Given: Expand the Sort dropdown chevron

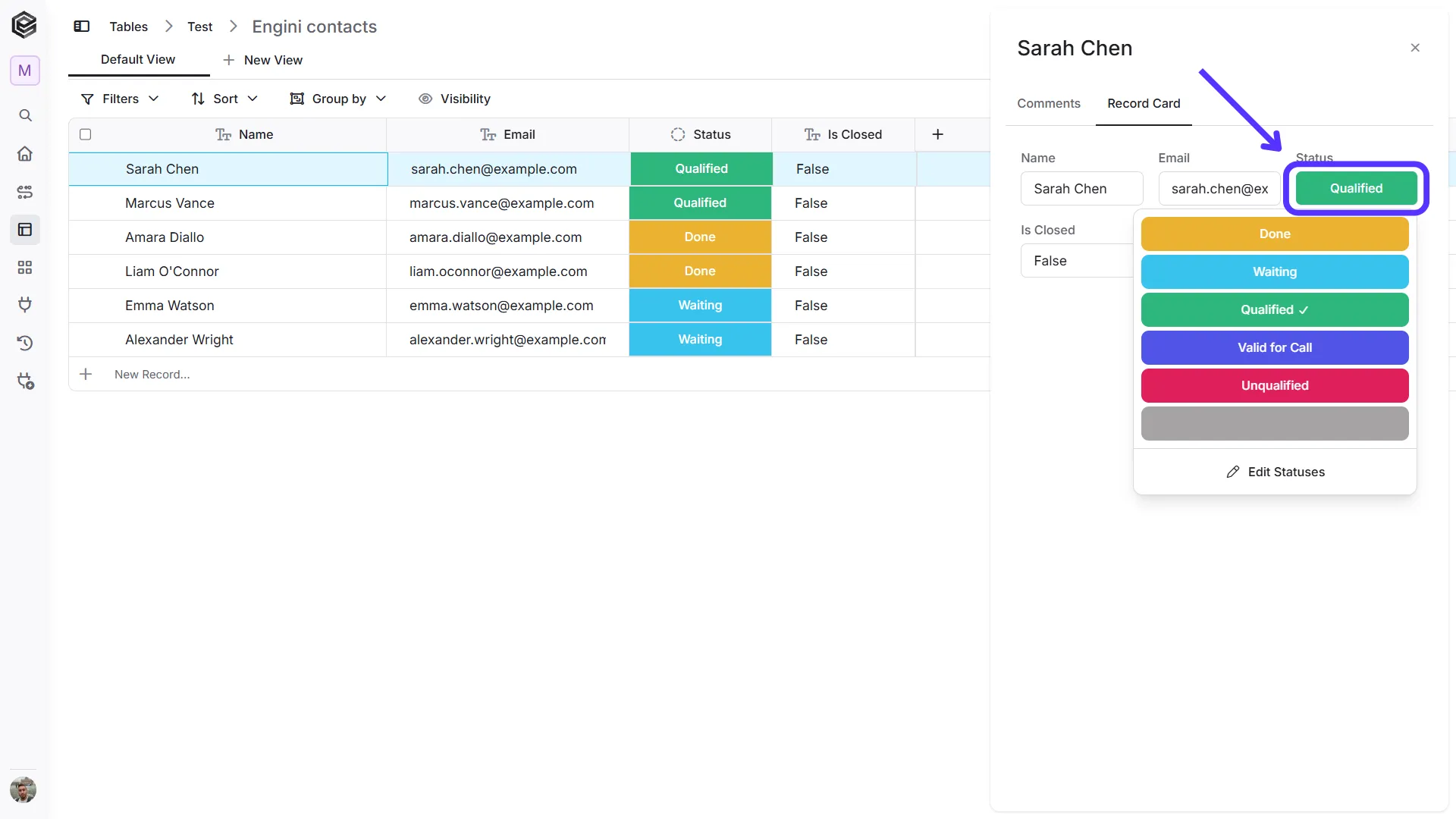Looking at the screenshot, I should pos(253,99).
